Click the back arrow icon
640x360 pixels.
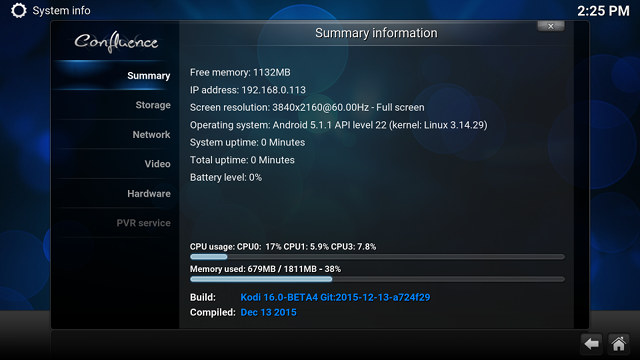tap(591, 344)
